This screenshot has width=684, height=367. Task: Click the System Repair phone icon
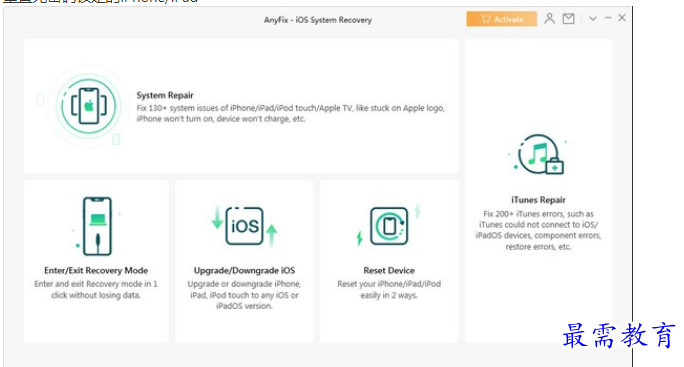click(89, 106)
